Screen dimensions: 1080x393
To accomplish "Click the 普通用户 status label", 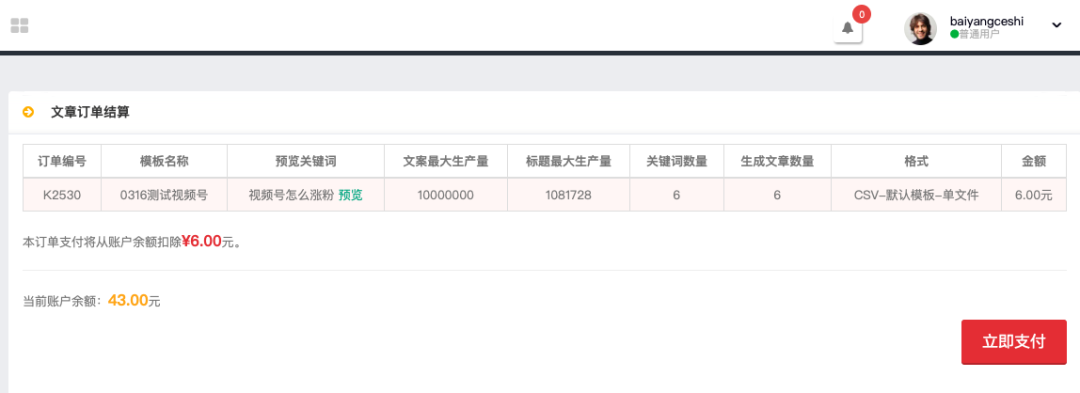I will (x=979, y=34).
